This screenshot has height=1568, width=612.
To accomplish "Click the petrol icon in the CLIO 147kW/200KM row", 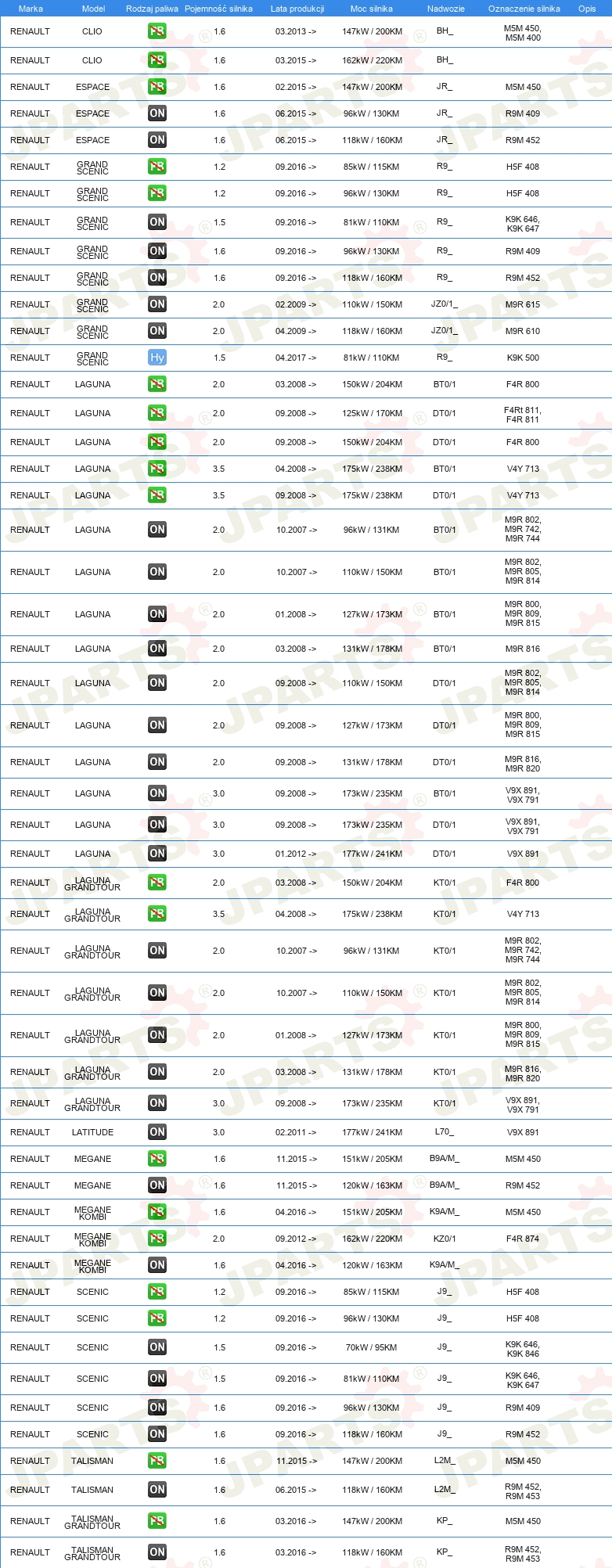I will 157,32.
